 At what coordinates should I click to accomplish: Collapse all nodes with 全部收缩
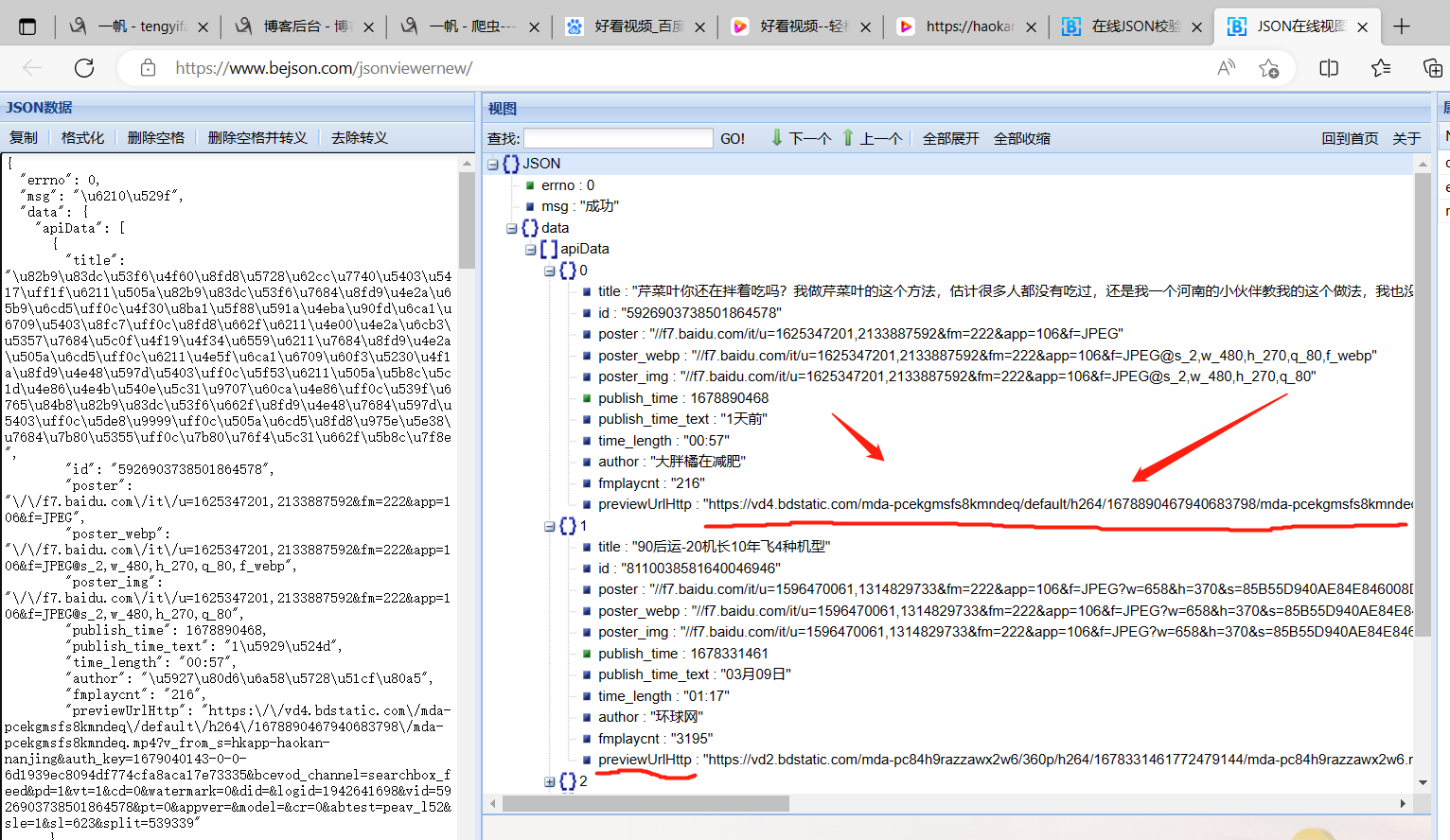pos(1022,139)
